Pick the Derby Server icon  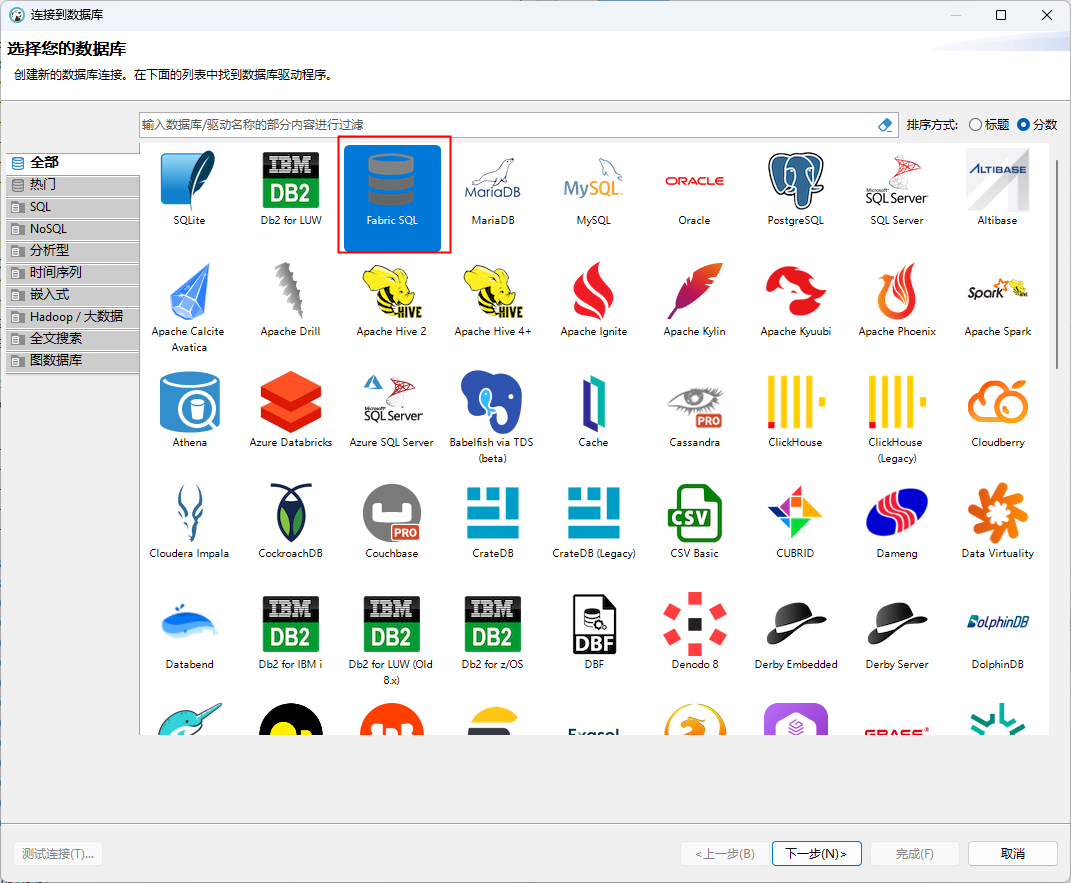point(896,624)
